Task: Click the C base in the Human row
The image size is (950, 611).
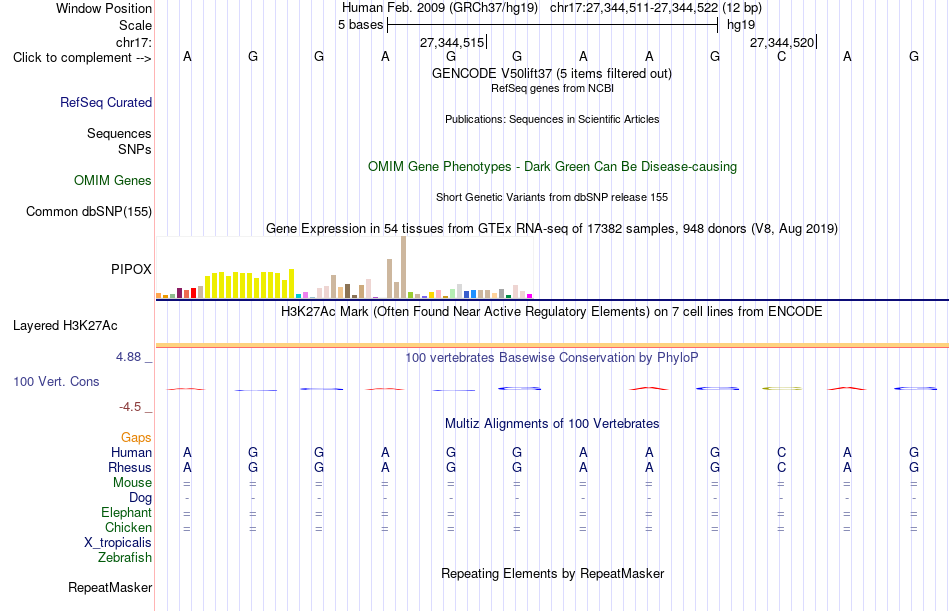Action: pos(782,453)
